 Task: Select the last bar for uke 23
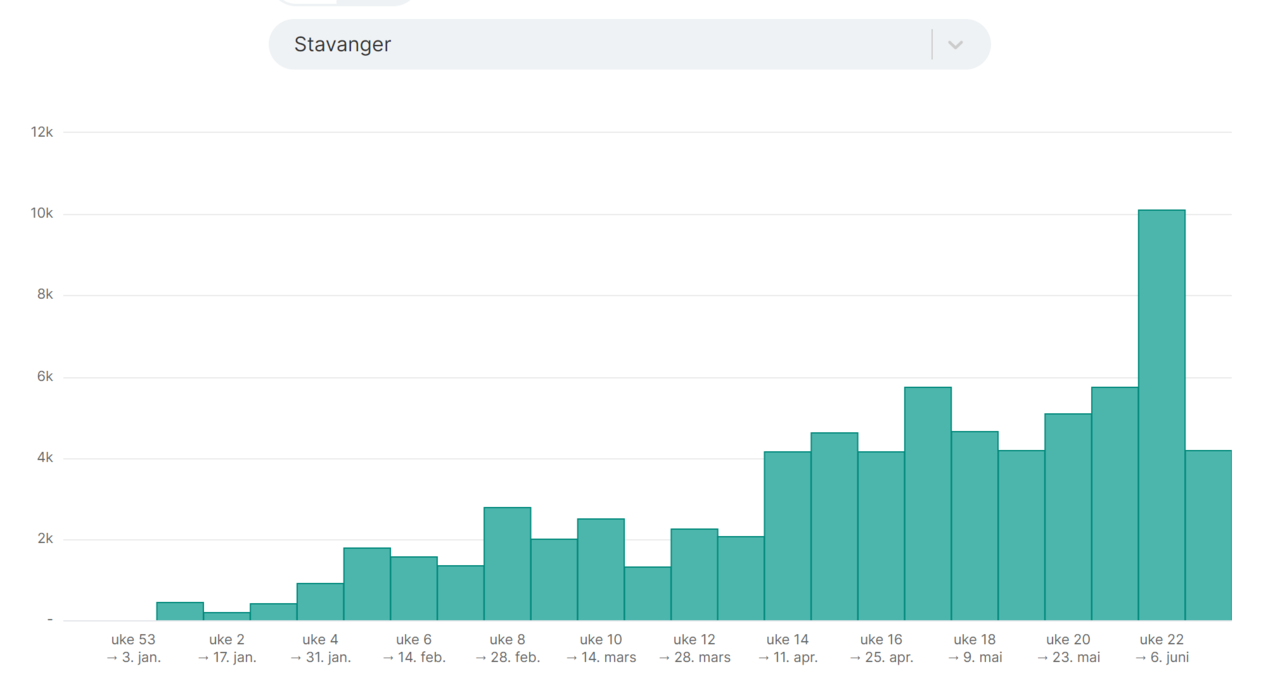coord(1208,535)
